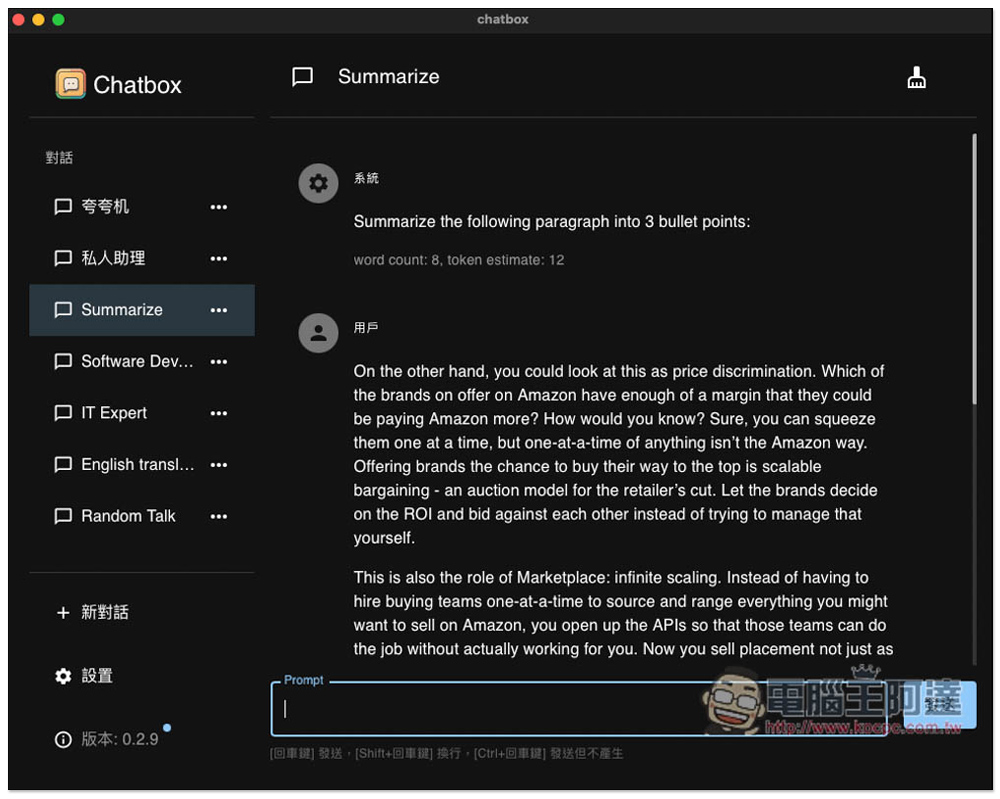The width and height of the screenshot is (1000, 799).
Task: Click the Summarize title in header
Action: click(x=388, y=77)
